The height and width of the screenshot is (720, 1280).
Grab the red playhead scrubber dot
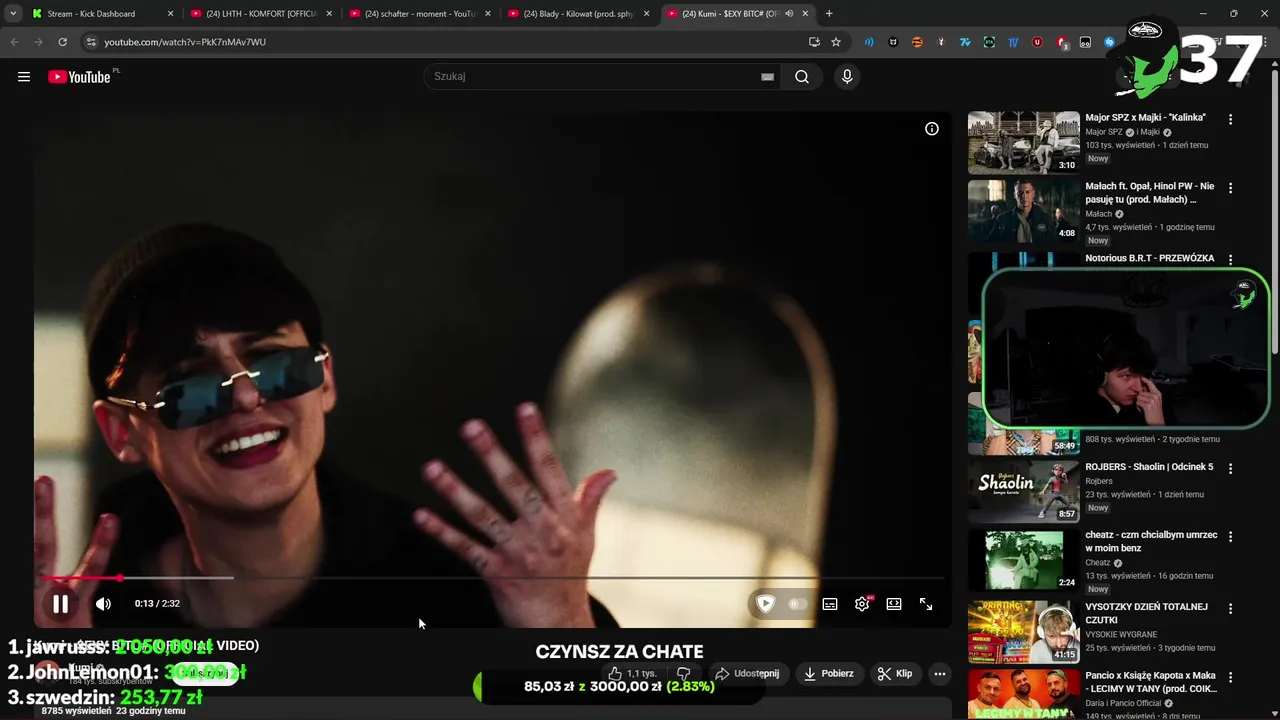120,578
